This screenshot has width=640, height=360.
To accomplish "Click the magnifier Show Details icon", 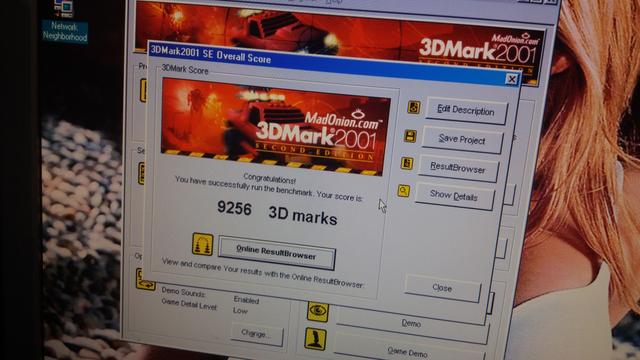I will (x=403, y=191).
